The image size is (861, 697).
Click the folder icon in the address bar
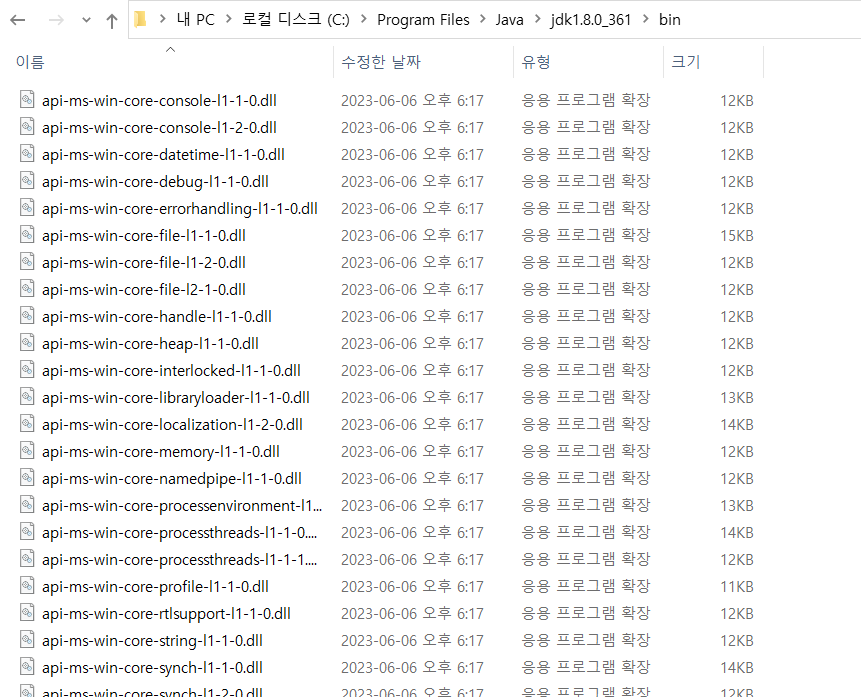click(139, 19)
